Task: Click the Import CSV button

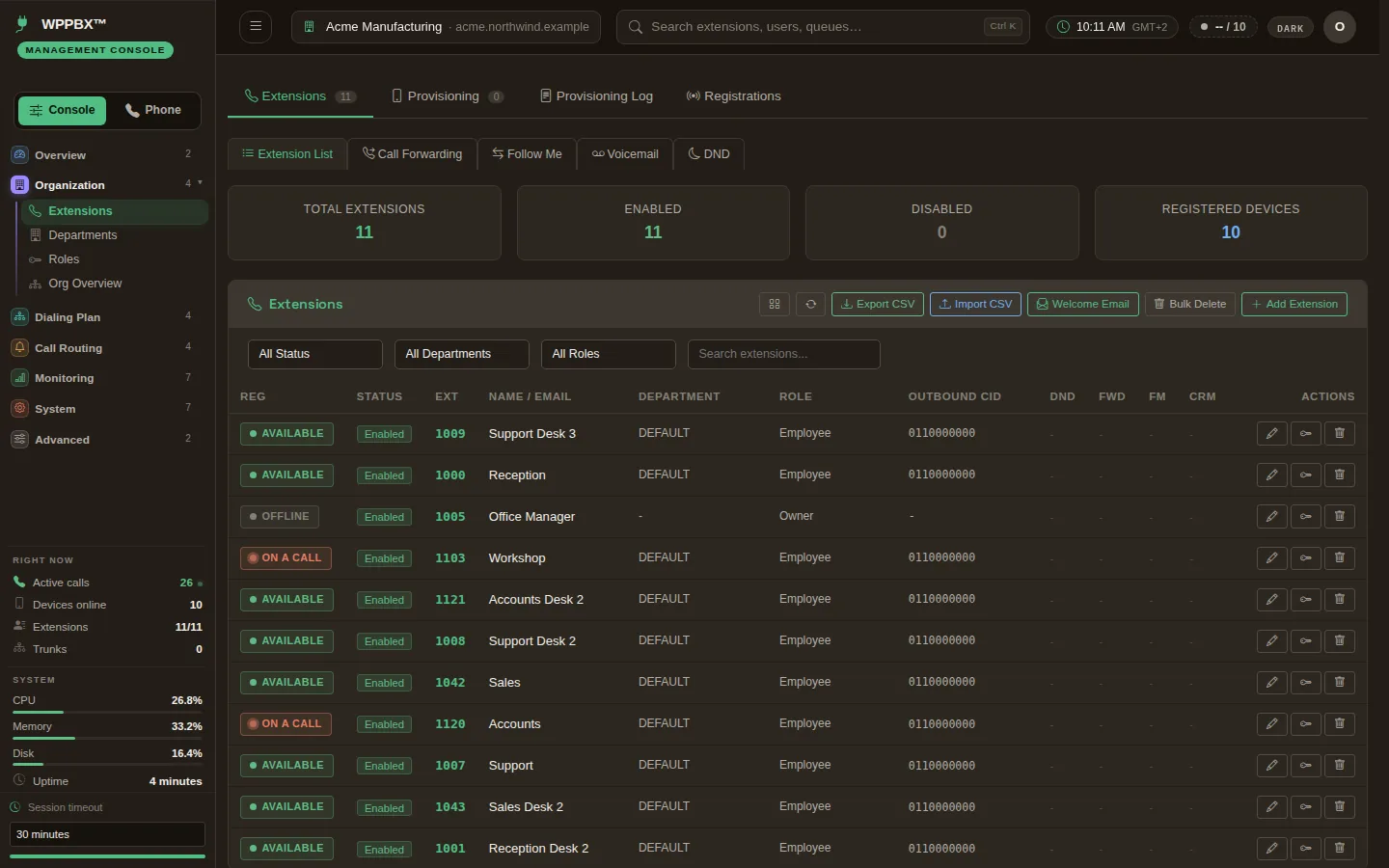Action: click(975, 304)
